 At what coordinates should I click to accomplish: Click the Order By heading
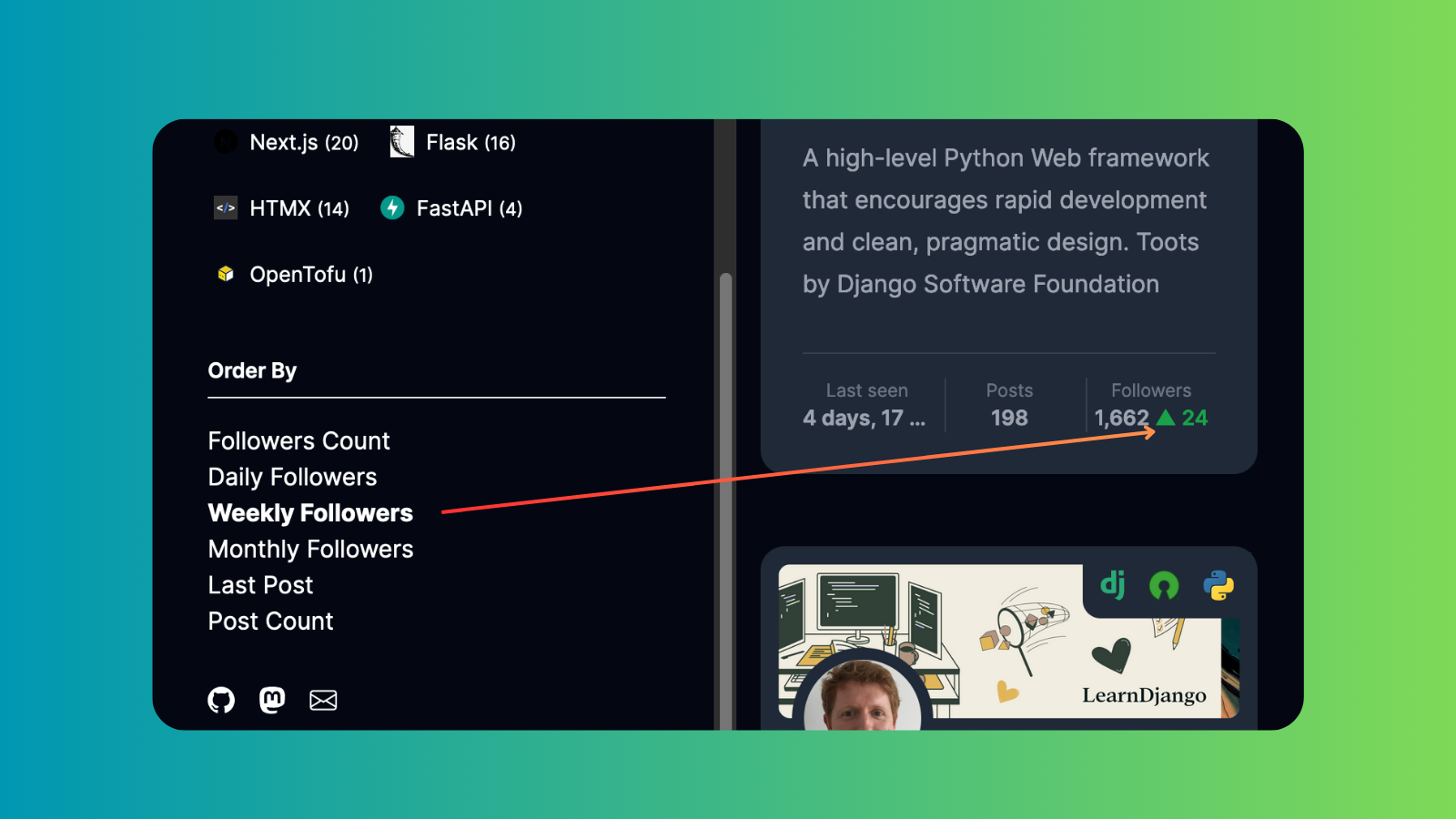(252, 370)
